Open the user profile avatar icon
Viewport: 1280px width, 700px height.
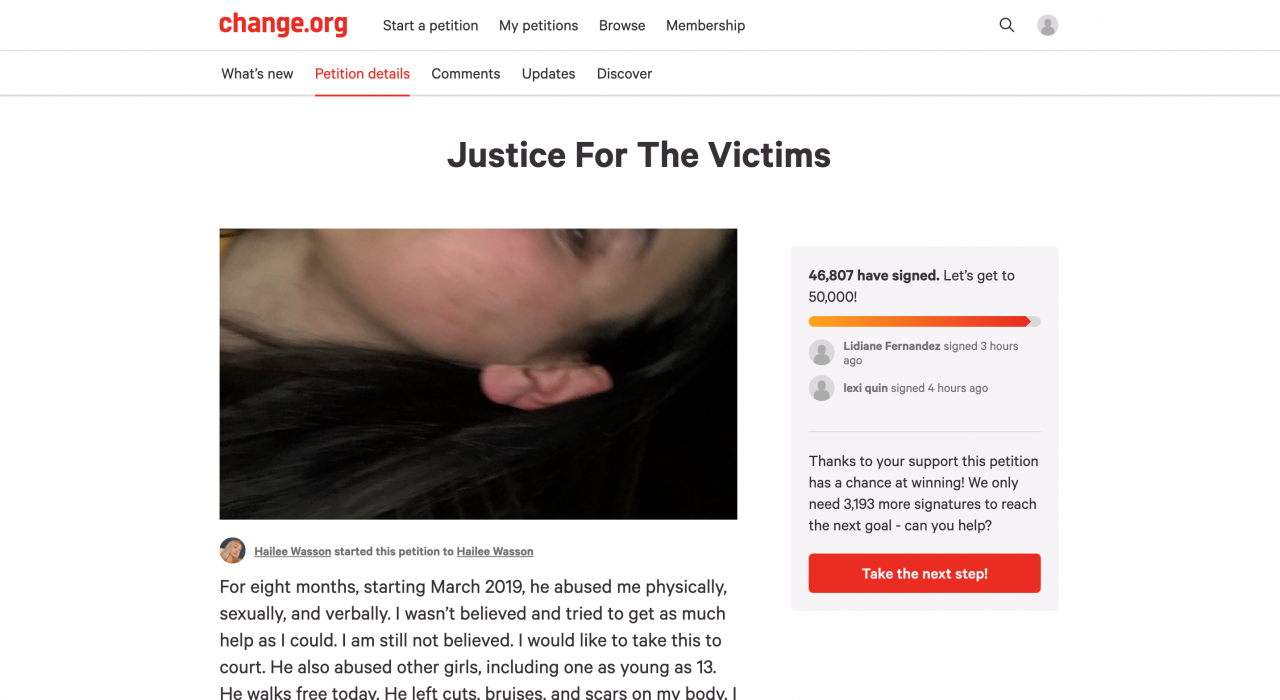1048,25
